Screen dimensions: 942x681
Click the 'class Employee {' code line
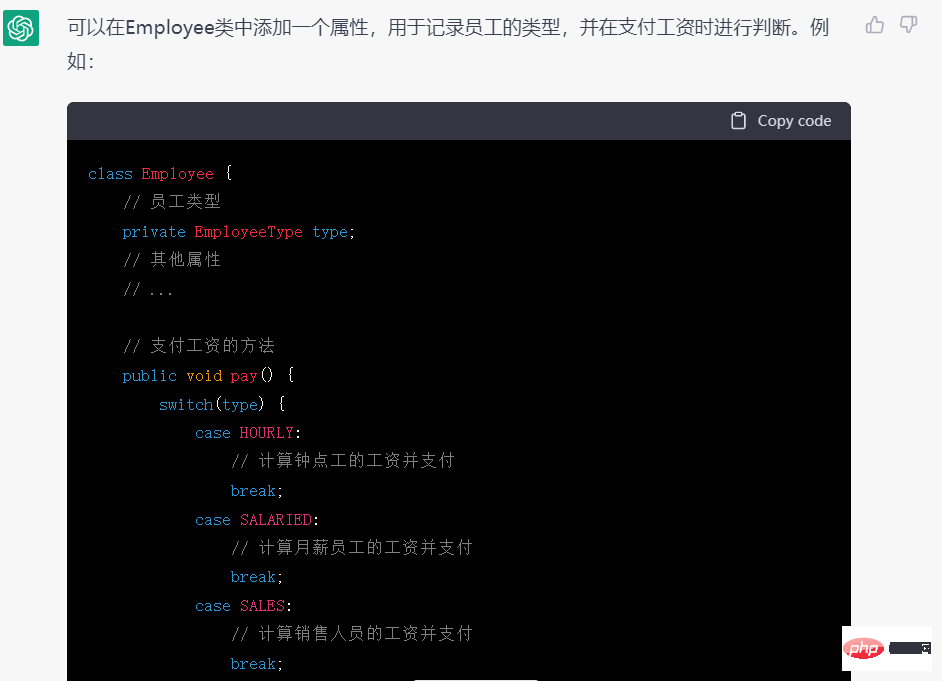160,174
